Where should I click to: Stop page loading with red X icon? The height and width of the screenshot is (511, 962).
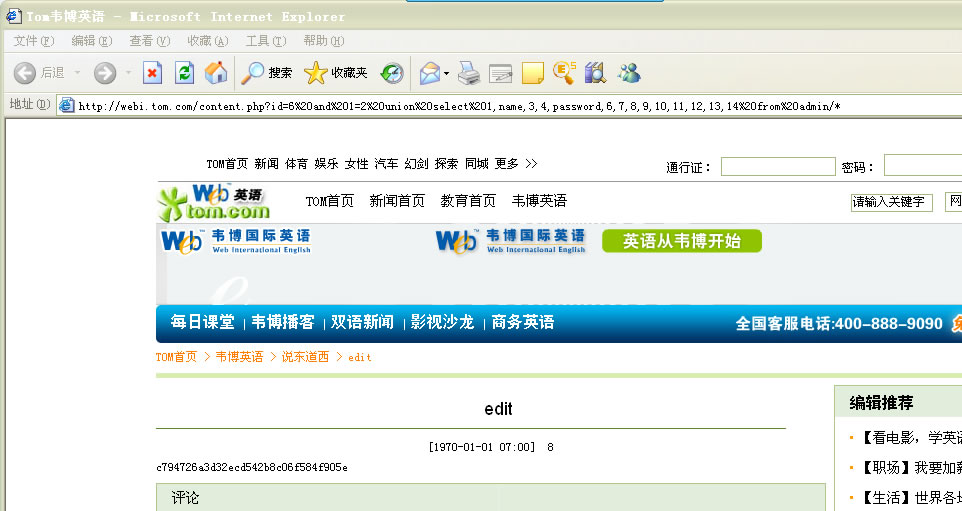152,73
